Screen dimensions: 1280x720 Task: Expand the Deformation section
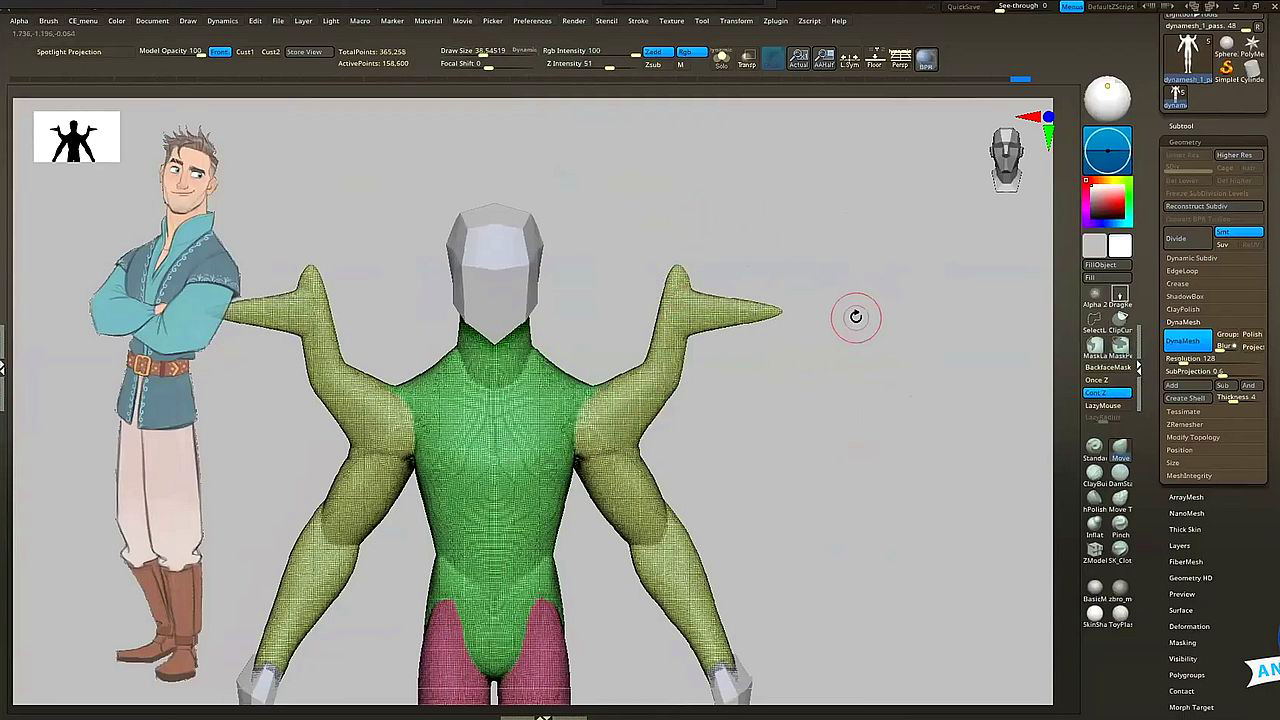pos(1189,626)
